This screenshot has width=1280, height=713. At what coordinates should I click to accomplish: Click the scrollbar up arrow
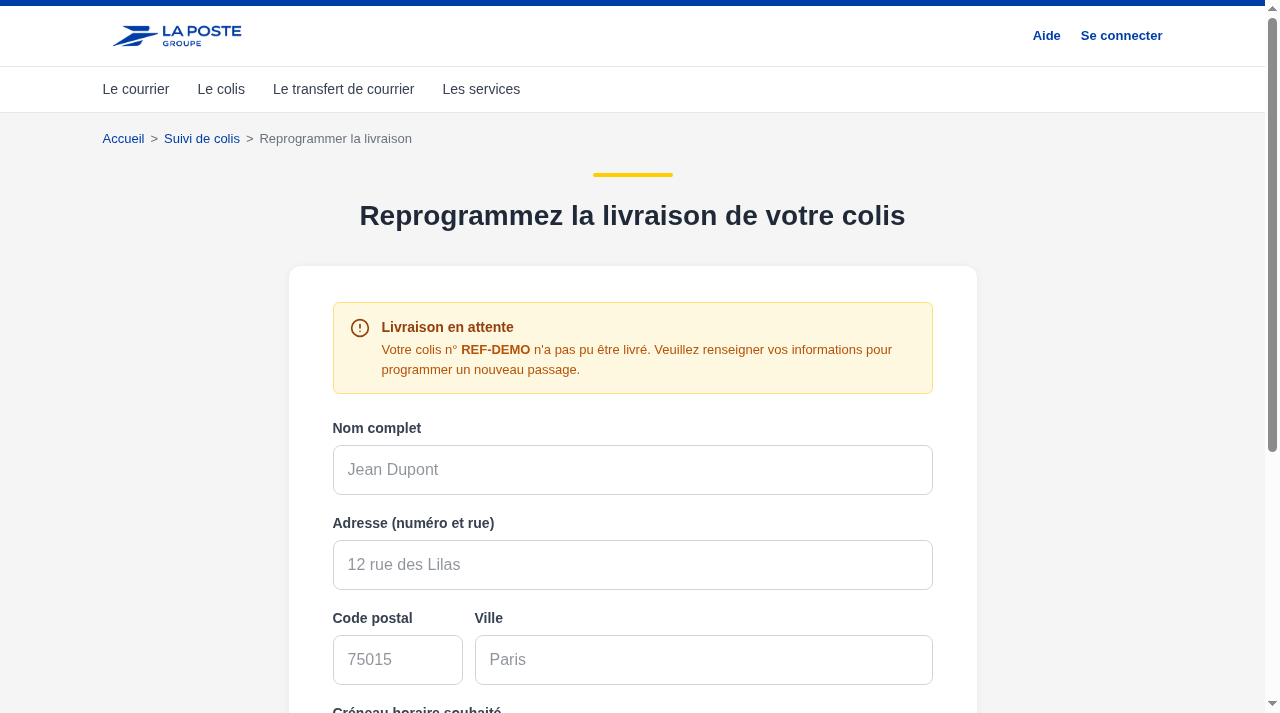tap(1272, 8)
